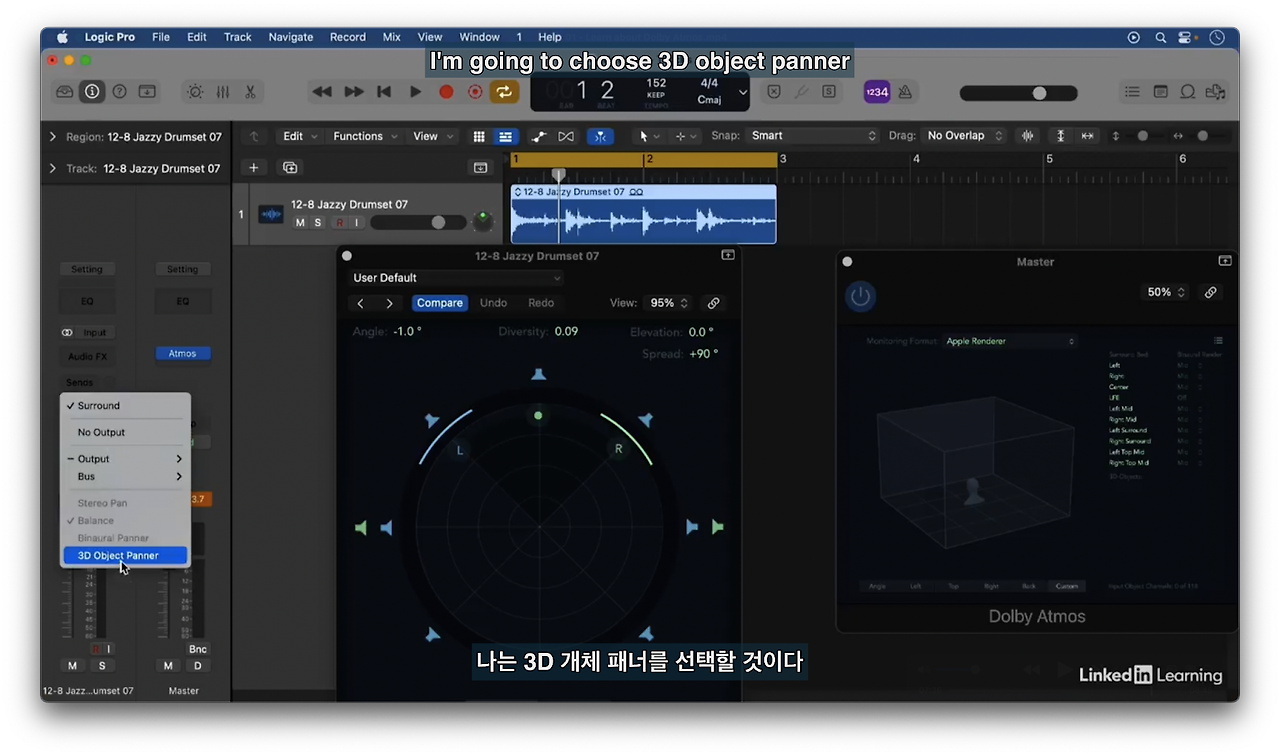Open the Track menu
The image size is (1280, 756).
pyautogui.click(x=238, y=37)
